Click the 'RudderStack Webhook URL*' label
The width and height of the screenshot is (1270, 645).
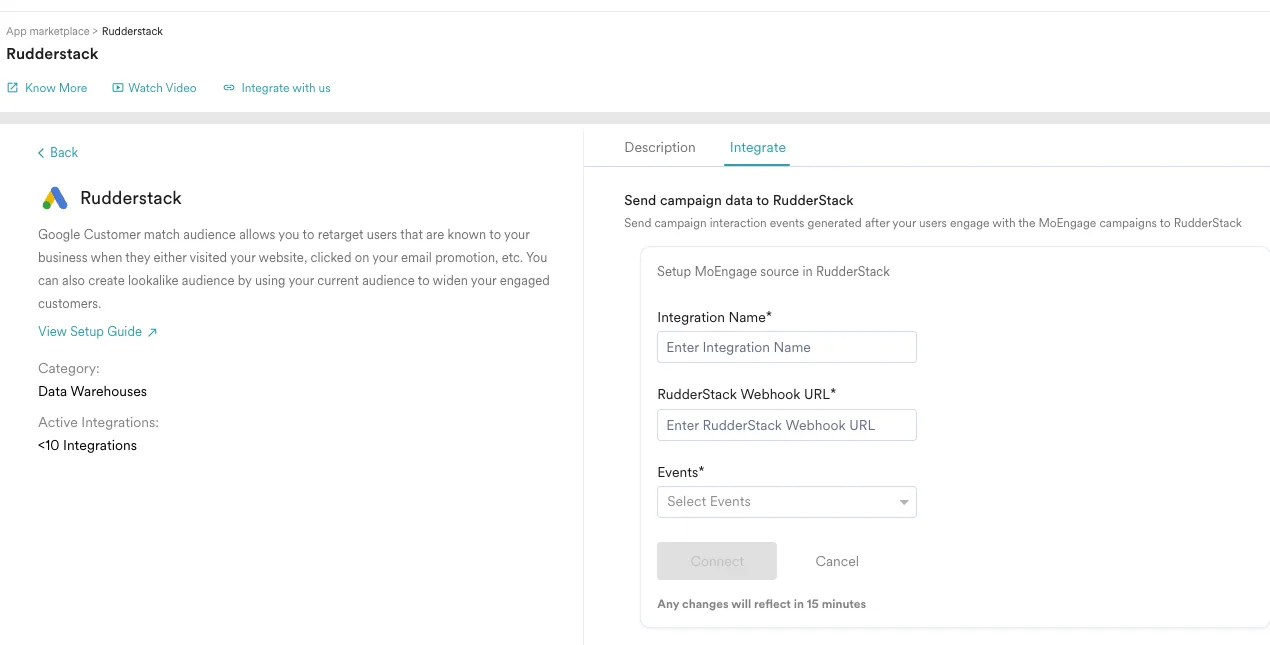746,394
